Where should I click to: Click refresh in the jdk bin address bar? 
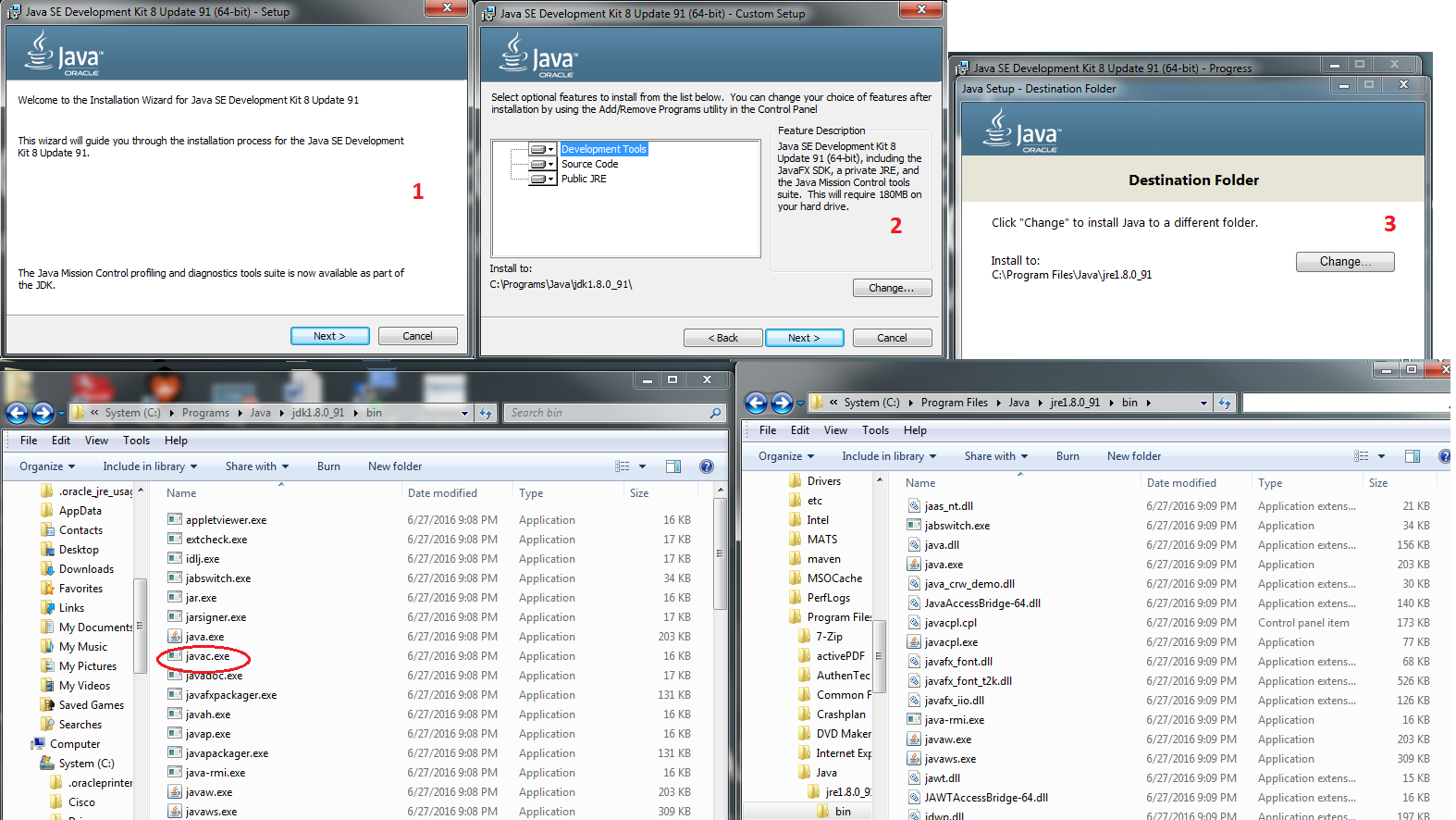(x=486, y=413)
